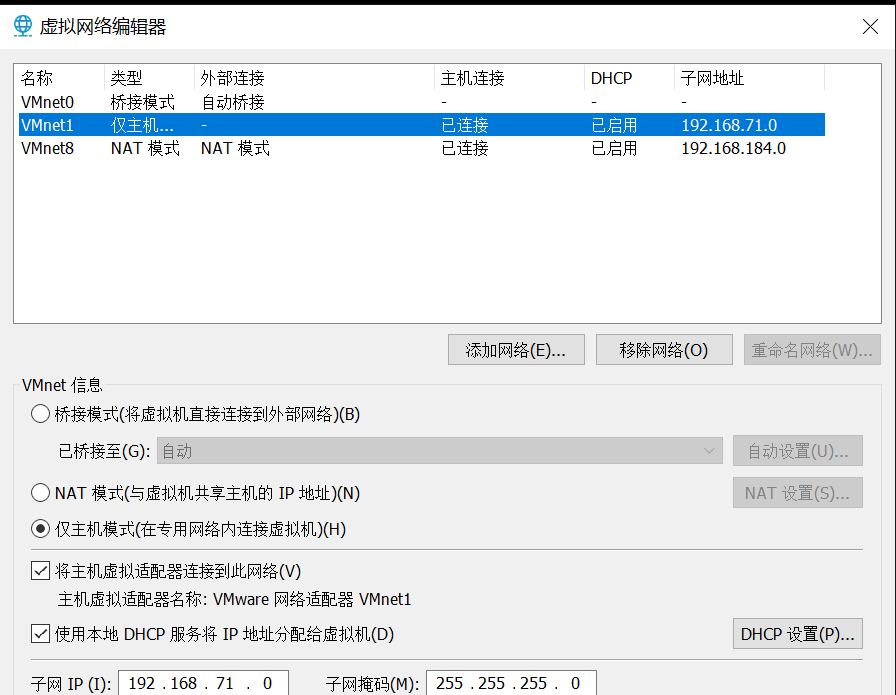896x695 pixels.
Task: Click the 移除网络(O) button
Action: [664, 350]
